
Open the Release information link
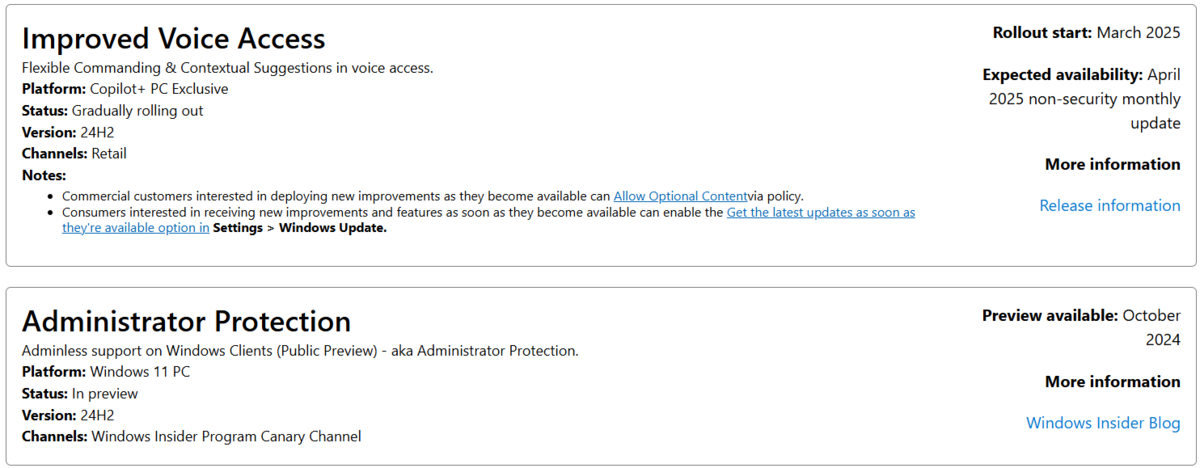1110,205
